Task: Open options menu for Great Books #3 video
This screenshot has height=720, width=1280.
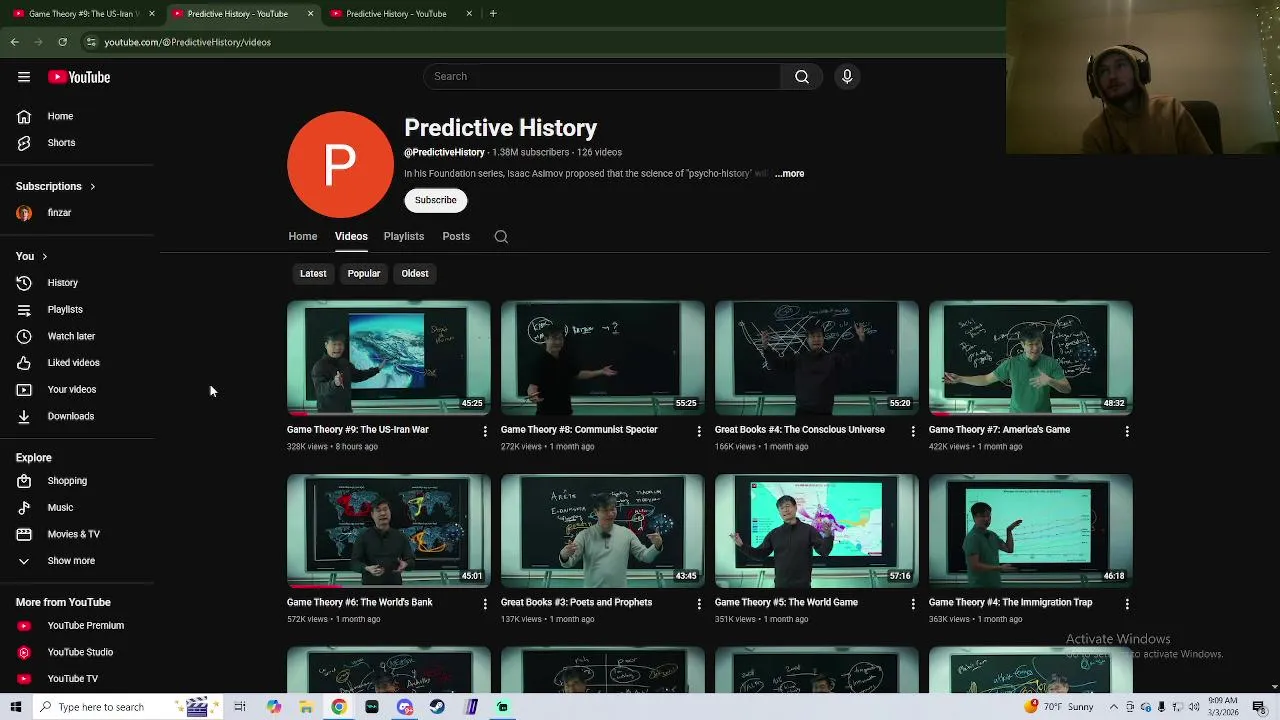Action: (x=699, y=604)
